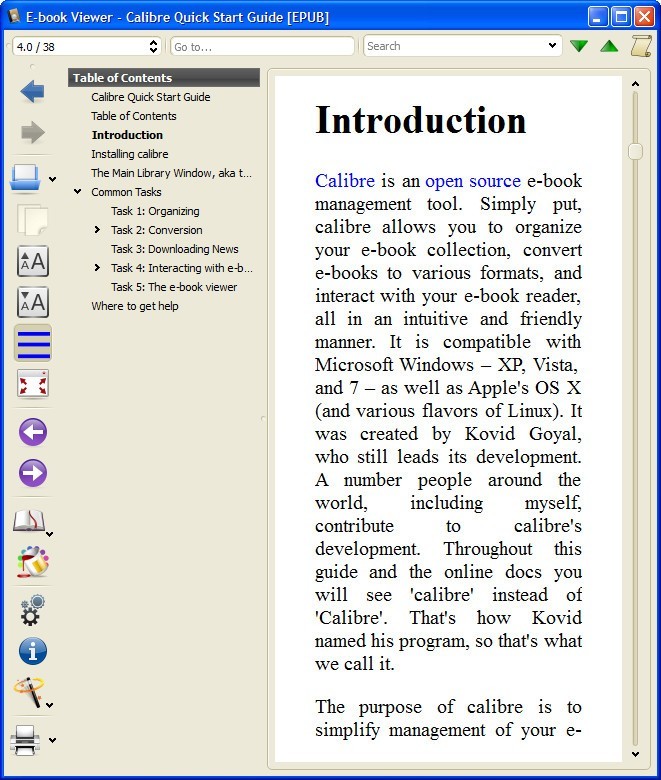
Task: Open the Search history dropdown arrow
Action: [x=552, y=46]
